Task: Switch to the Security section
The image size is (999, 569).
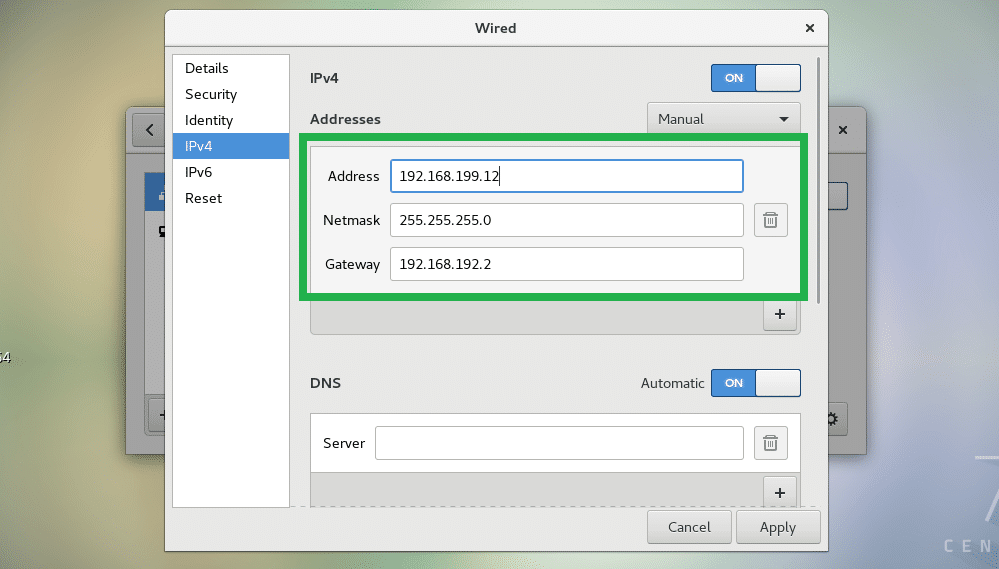Action: 211,94
